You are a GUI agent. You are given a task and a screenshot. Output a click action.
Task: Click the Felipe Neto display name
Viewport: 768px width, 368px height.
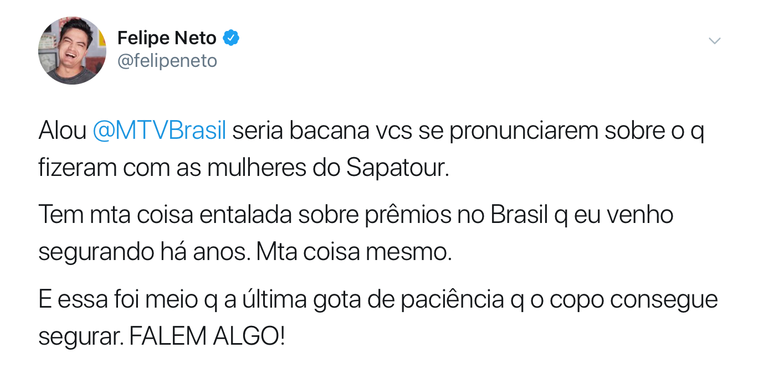tap(167, 38)
